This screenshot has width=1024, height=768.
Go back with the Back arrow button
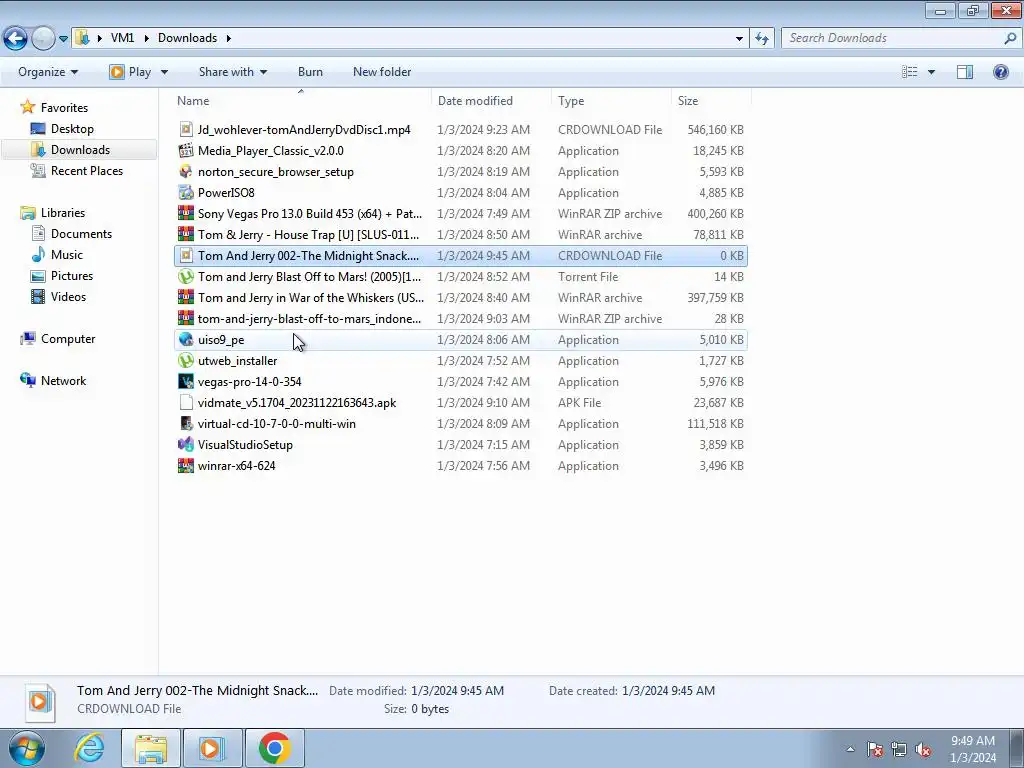pos(16,38)
